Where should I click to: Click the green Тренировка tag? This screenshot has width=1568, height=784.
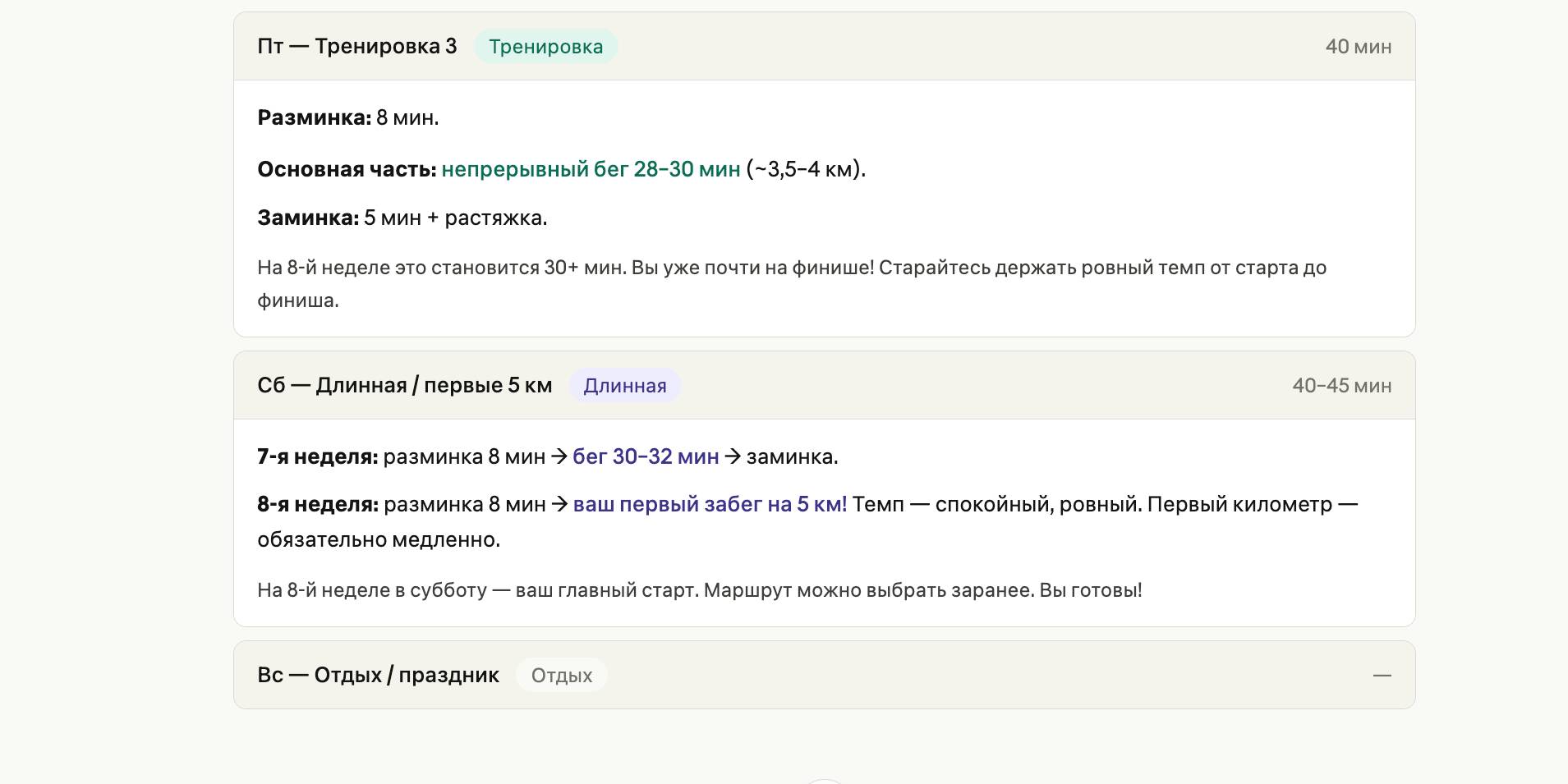(x=545, y=47)
